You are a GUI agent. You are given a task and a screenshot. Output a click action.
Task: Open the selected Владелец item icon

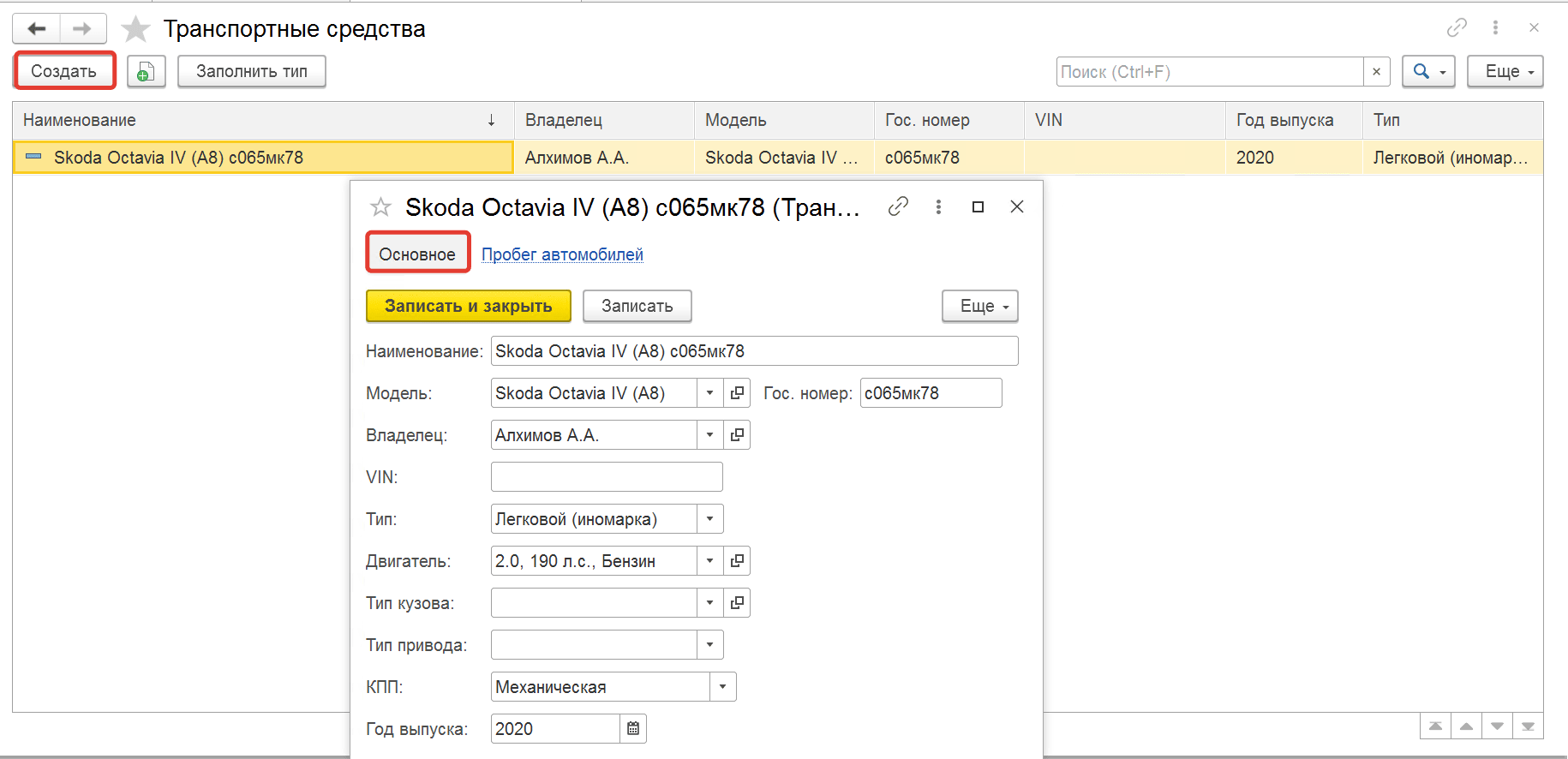pos(737,435)
